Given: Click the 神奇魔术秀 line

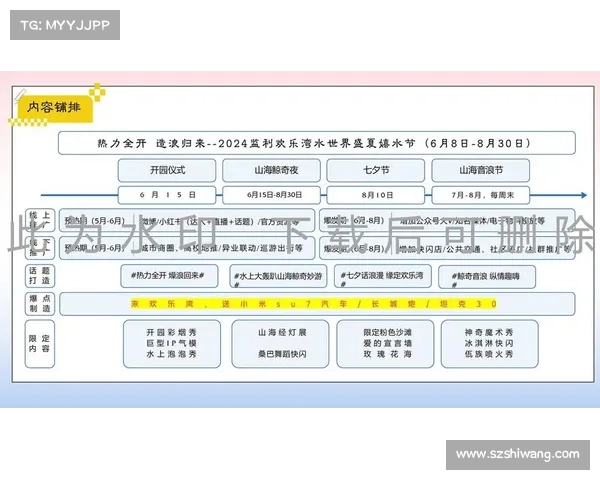Looking at the screenshot, I should point(489,332).
